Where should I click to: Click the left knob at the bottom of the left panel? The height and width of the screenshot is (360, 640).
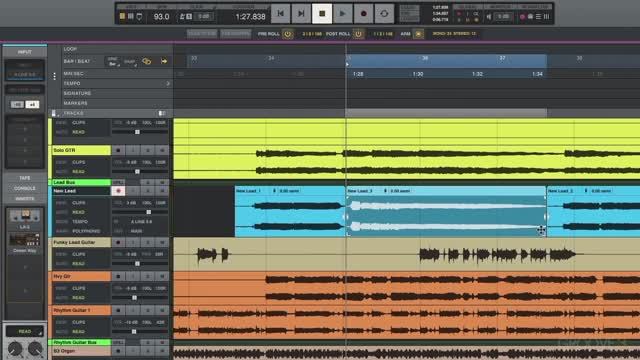16,349
